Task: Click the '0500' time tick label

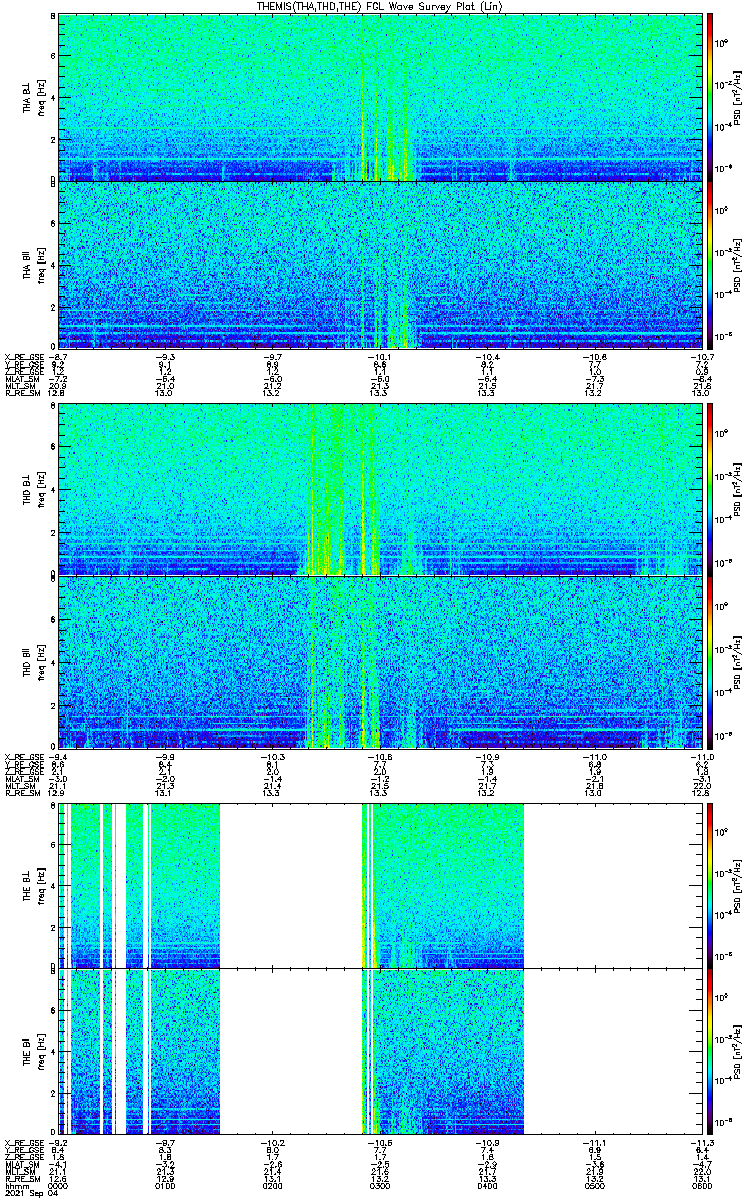Action: (593, 1185)
